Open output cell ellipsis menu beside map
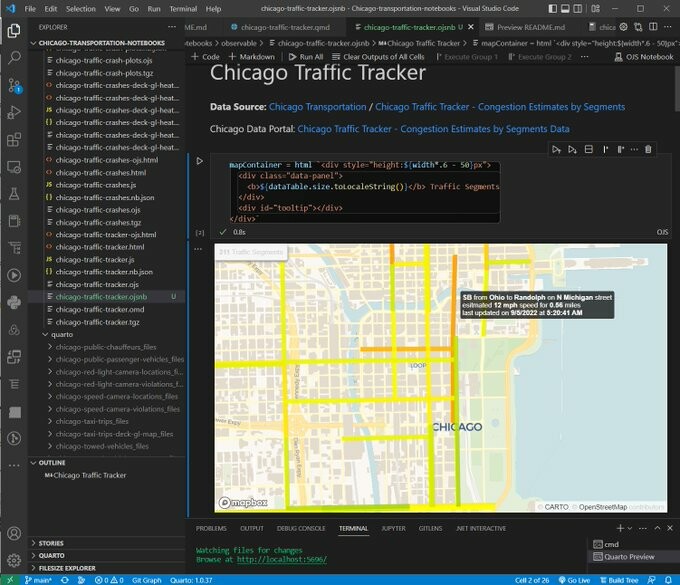Image resolution: width=680 pixels, height=585 pixels. coord(198,249)
